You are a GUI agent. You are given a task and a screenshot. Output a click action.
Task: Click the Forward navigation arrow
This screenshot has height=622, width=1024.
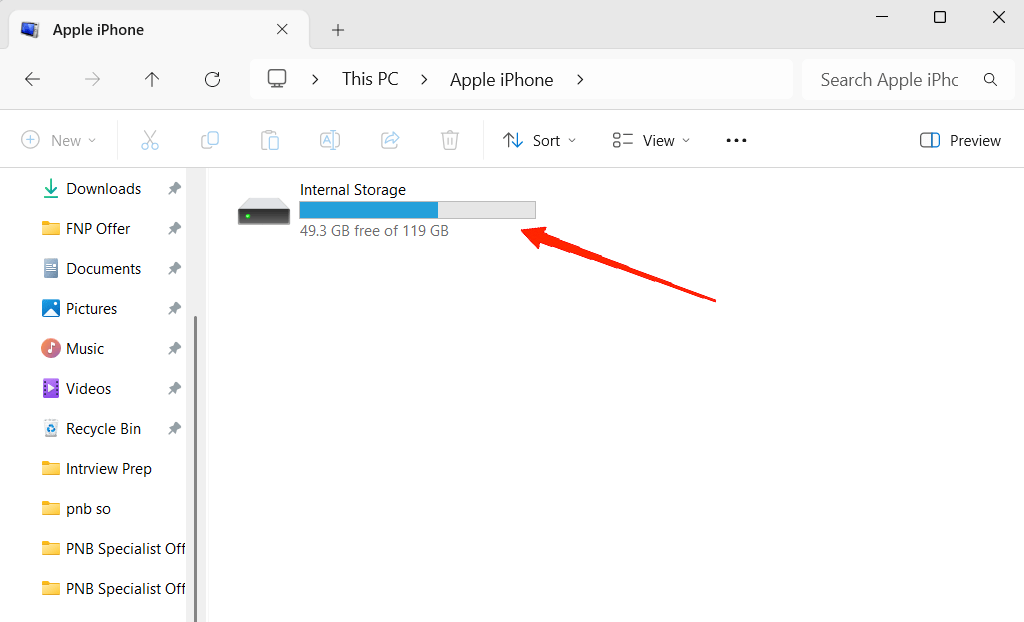coord(92,80)
